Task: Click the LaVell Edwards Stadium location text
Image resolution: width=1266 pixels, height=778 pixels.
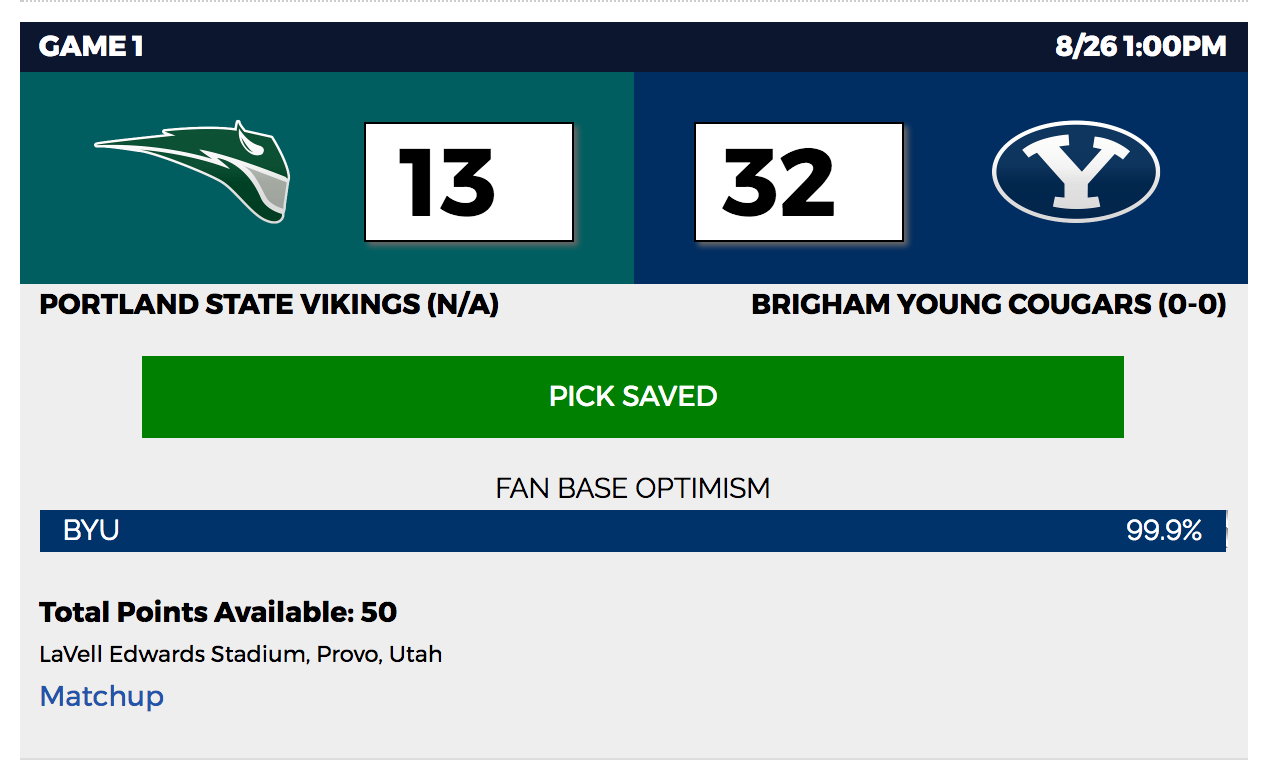Action: pyautogui.click(x=241, y=655)
